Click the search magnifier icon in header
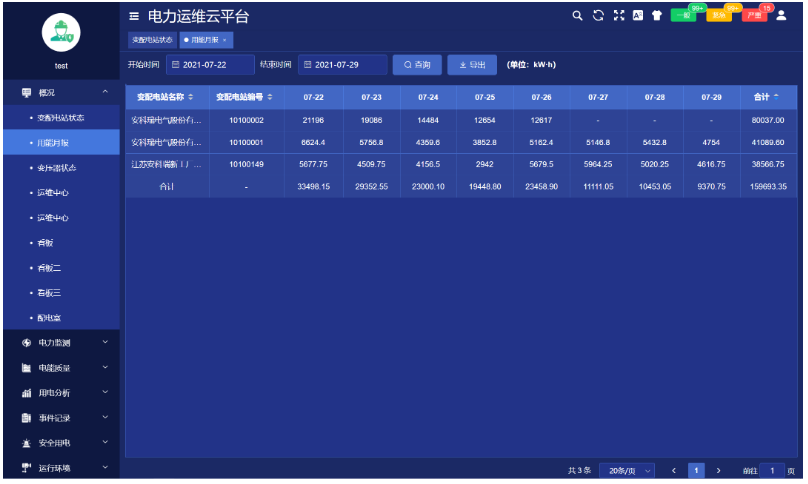The image size is (808, 484). [x=577, y=16]
